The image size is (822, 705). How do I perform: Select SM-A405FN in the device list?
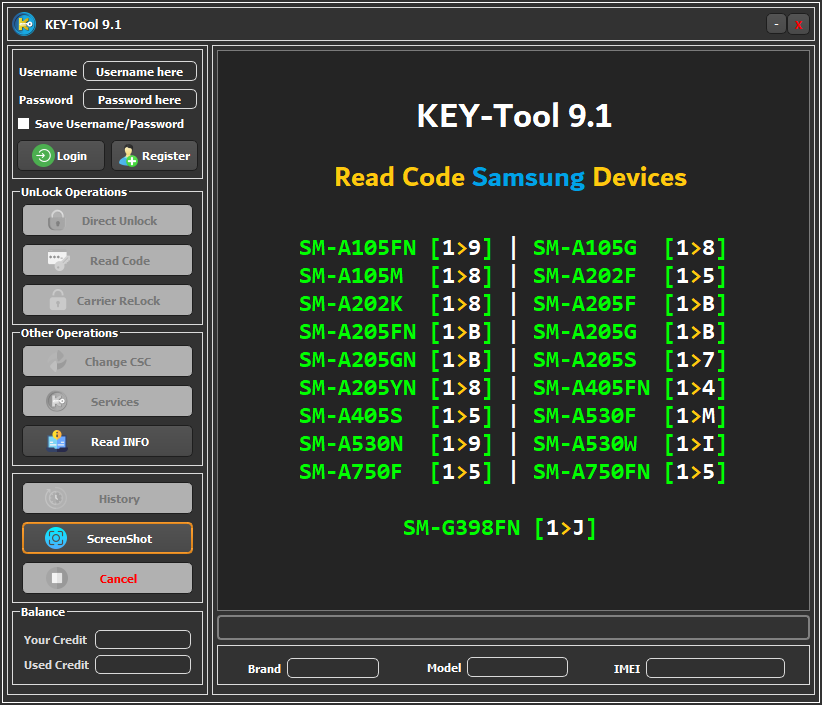pyautogui.click(x=591, y=388)
